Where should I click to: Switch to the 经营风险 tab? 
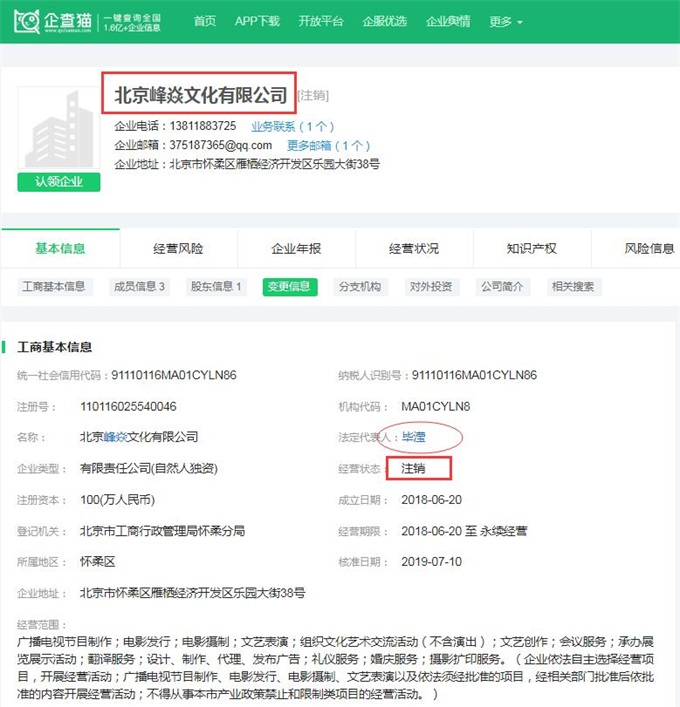(178, 248)
